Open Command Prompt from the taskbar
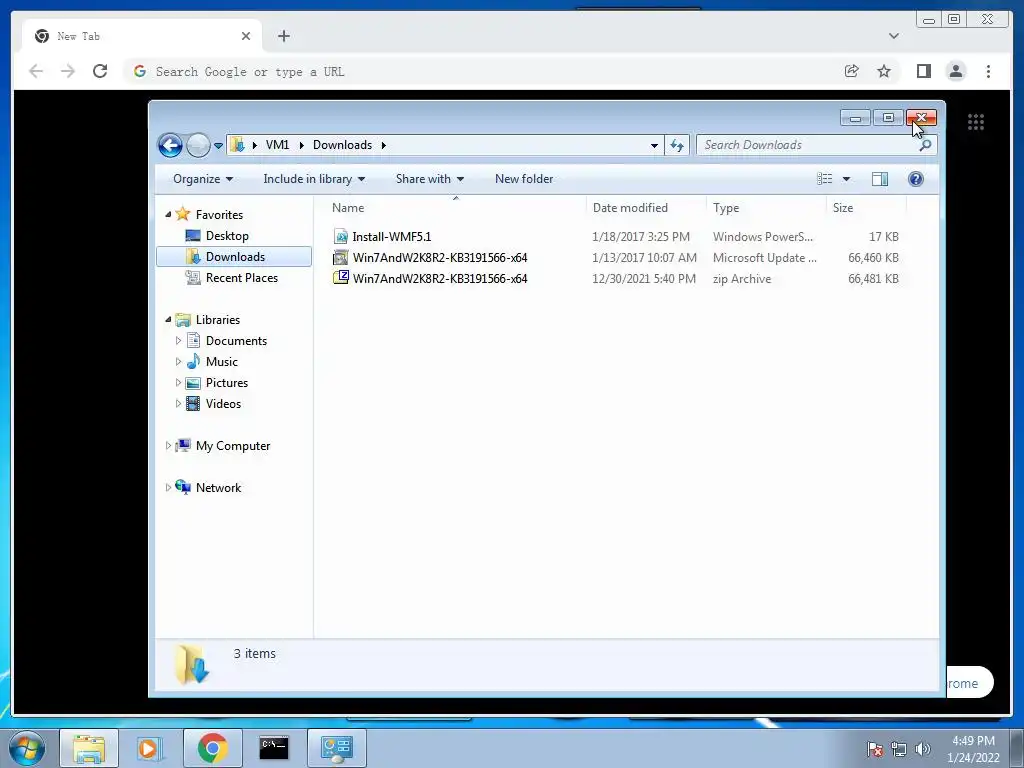The height and width of the screenshot is (768, 1024). coord(274,748)
